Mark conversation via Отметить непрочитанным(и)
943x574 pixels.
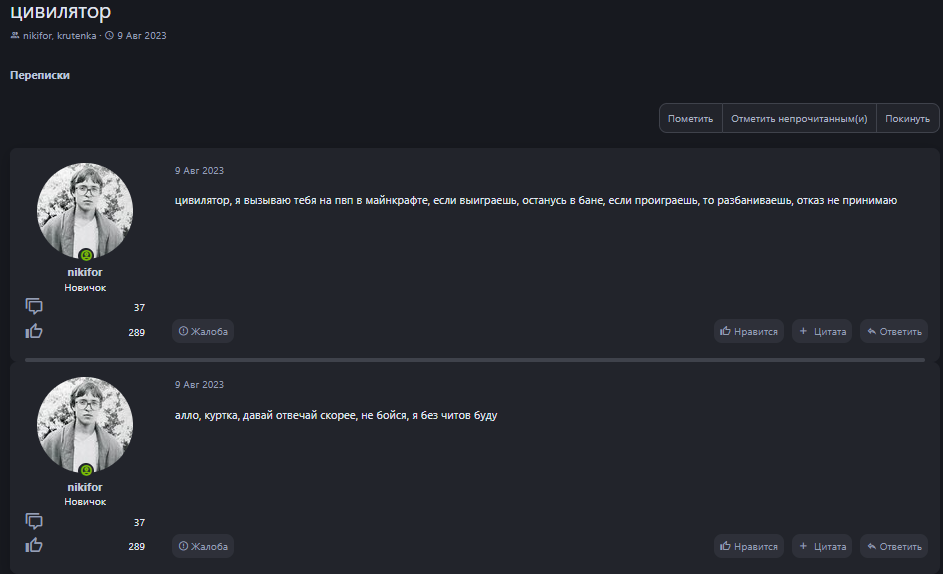click(x=799, y=118)
